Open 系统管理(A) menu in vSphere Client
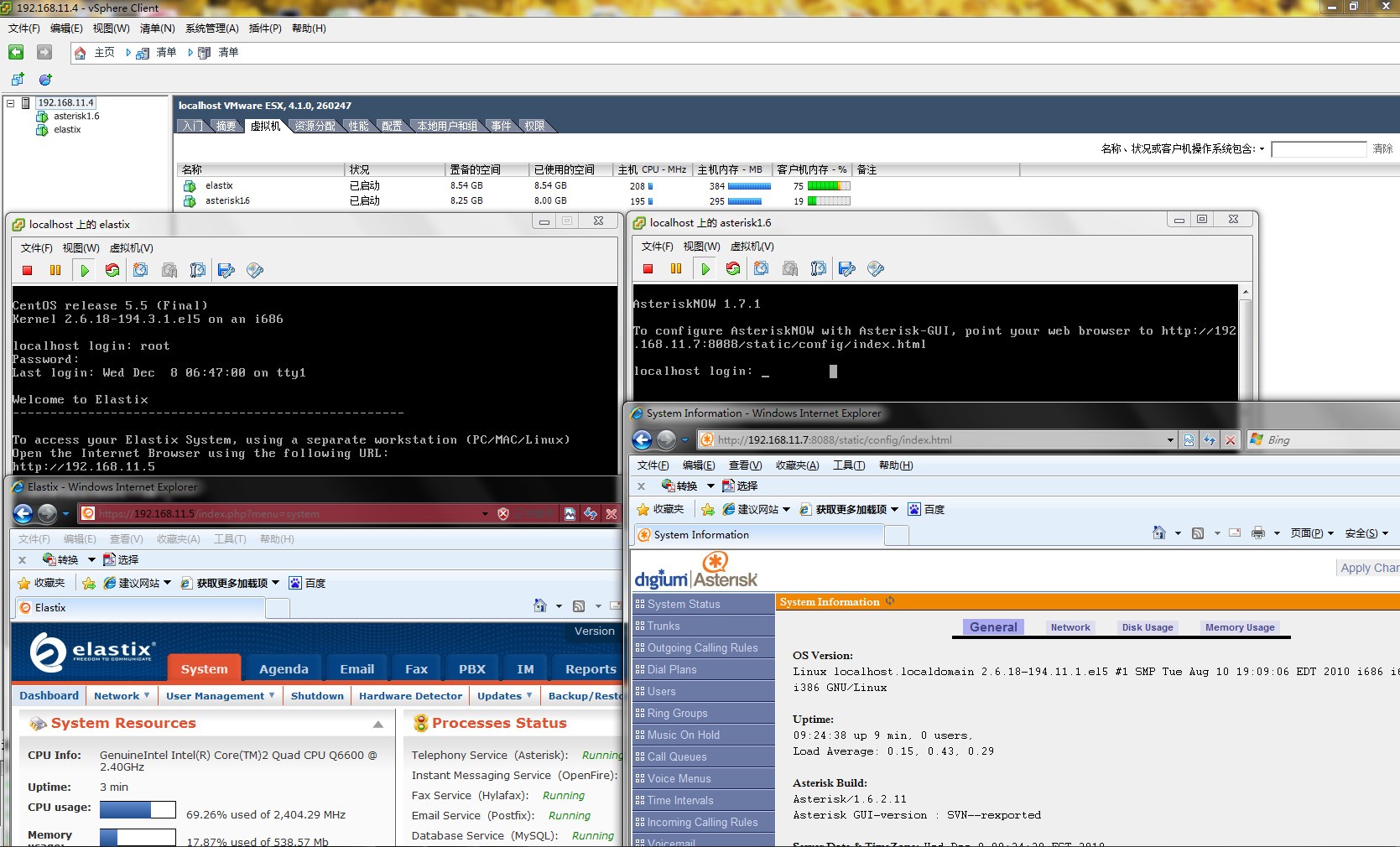 tap(212, 29)
